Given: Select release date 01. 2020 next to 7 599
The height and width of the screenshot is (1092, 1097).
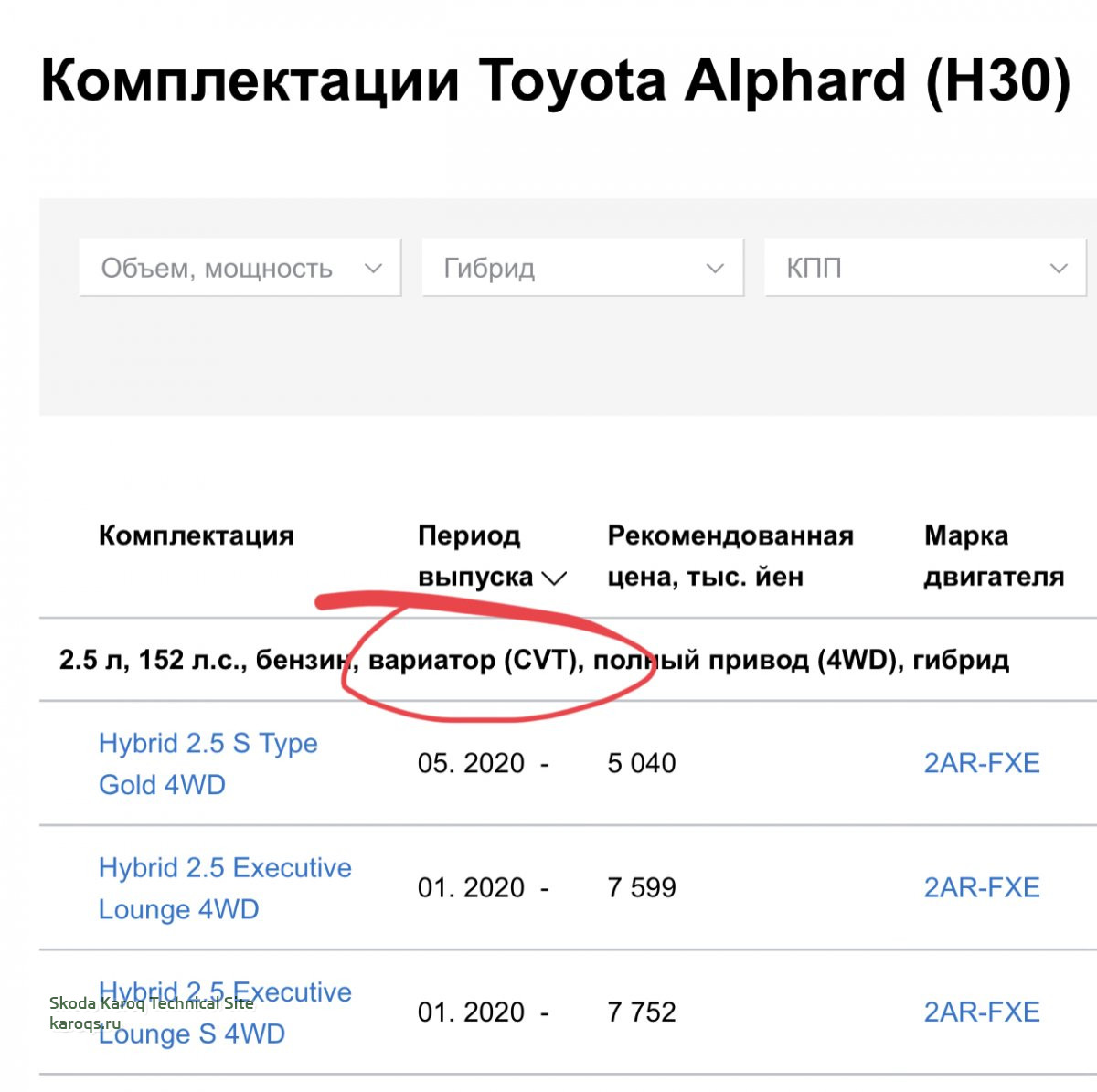Looking at the screenshot, I should pos(484,887).
